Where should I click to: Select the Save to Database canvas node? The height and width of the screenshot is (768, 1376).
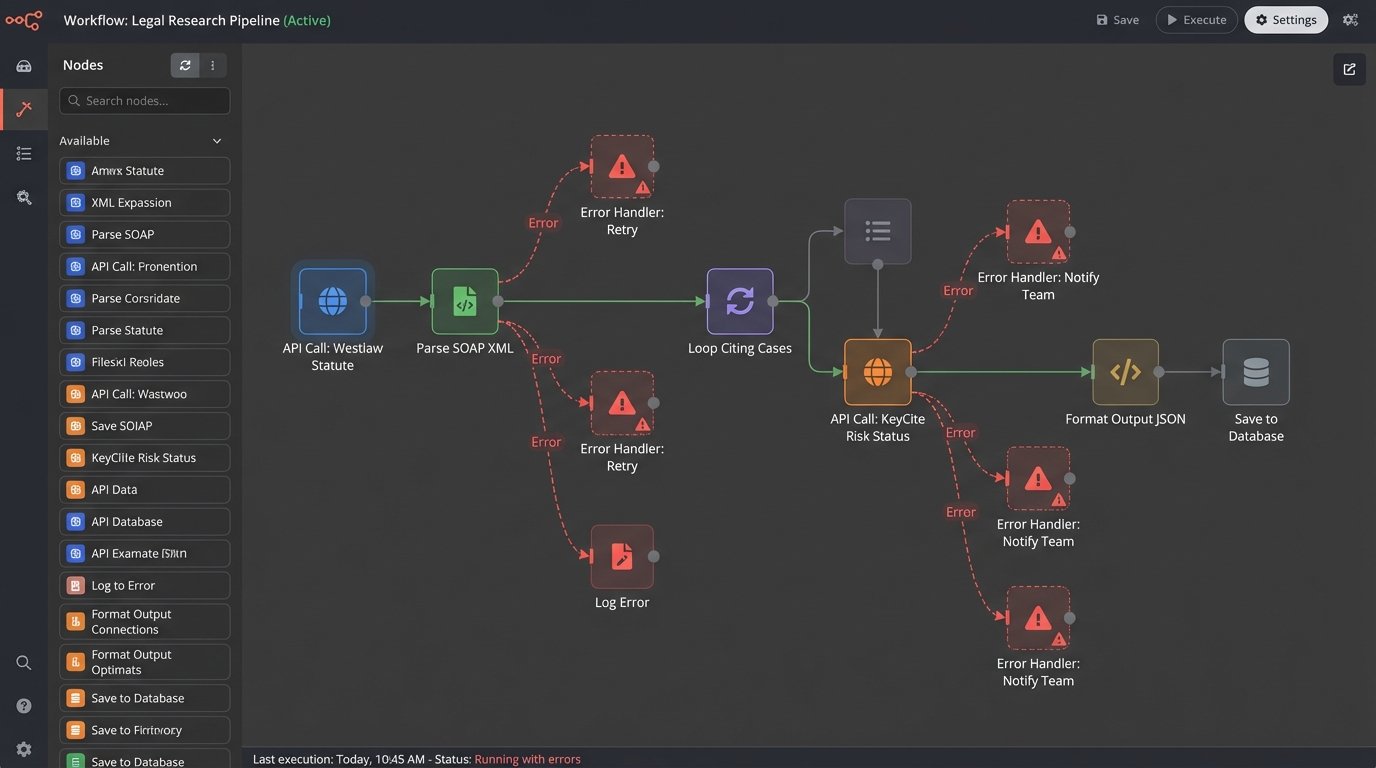pos(1255,372)
